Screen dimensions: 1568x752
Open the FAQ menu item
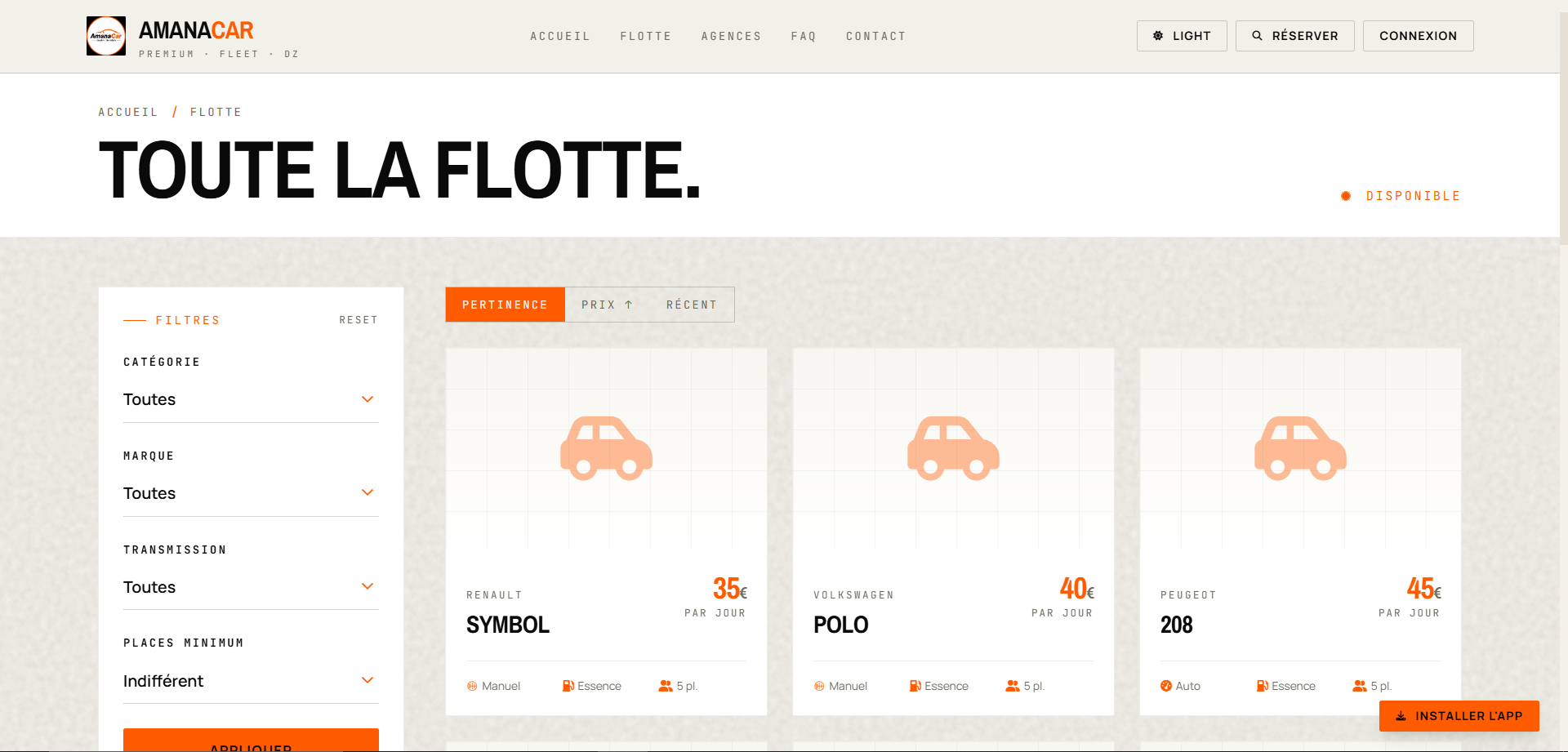(x=804, y=36)
